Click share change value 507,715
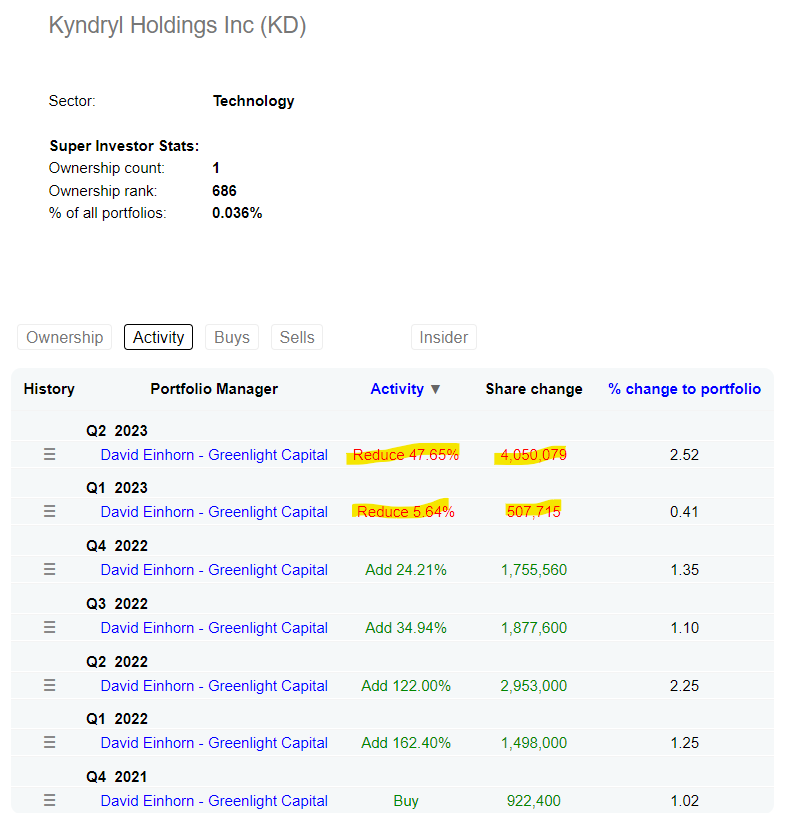Viewport: 786px width, 821px height. coord(534,512)
